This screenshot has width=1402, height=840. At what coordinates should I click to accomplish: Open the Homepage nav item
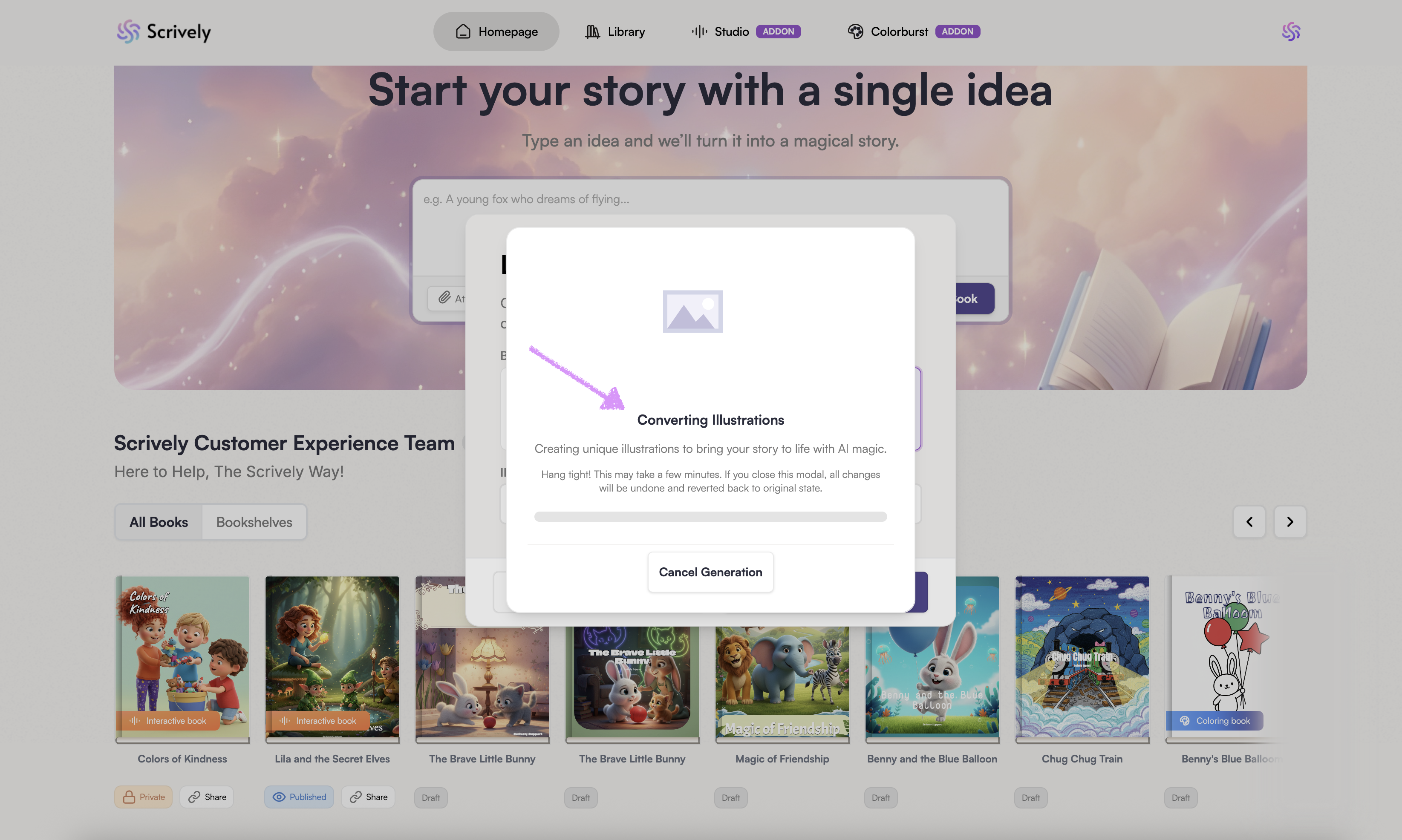pos(496,32)
